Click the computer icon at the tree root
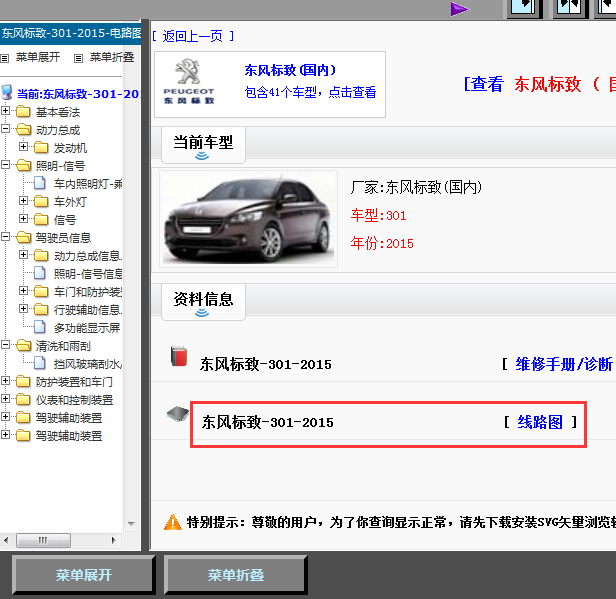This screenshot has width=616, height=599. pos(7,92)
